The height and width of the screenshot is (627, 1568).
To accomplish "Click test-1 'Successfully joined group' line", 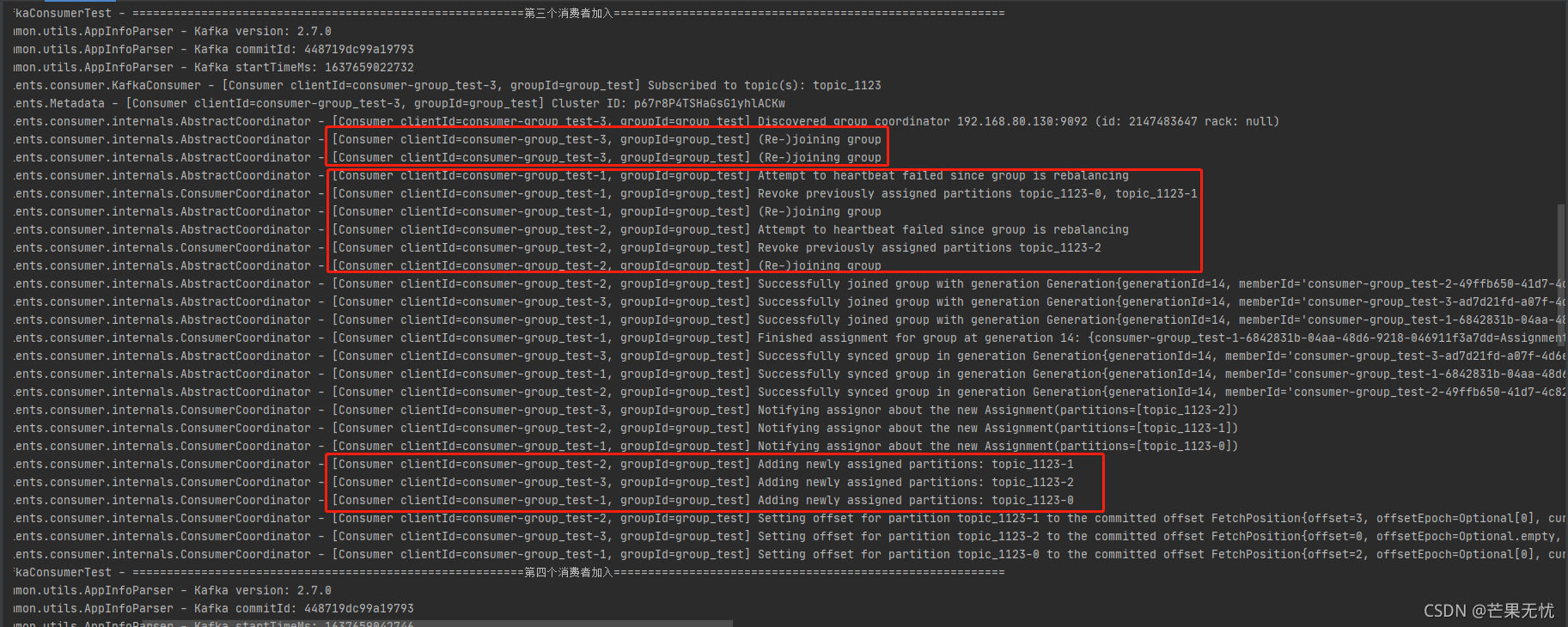I will 790,320.
